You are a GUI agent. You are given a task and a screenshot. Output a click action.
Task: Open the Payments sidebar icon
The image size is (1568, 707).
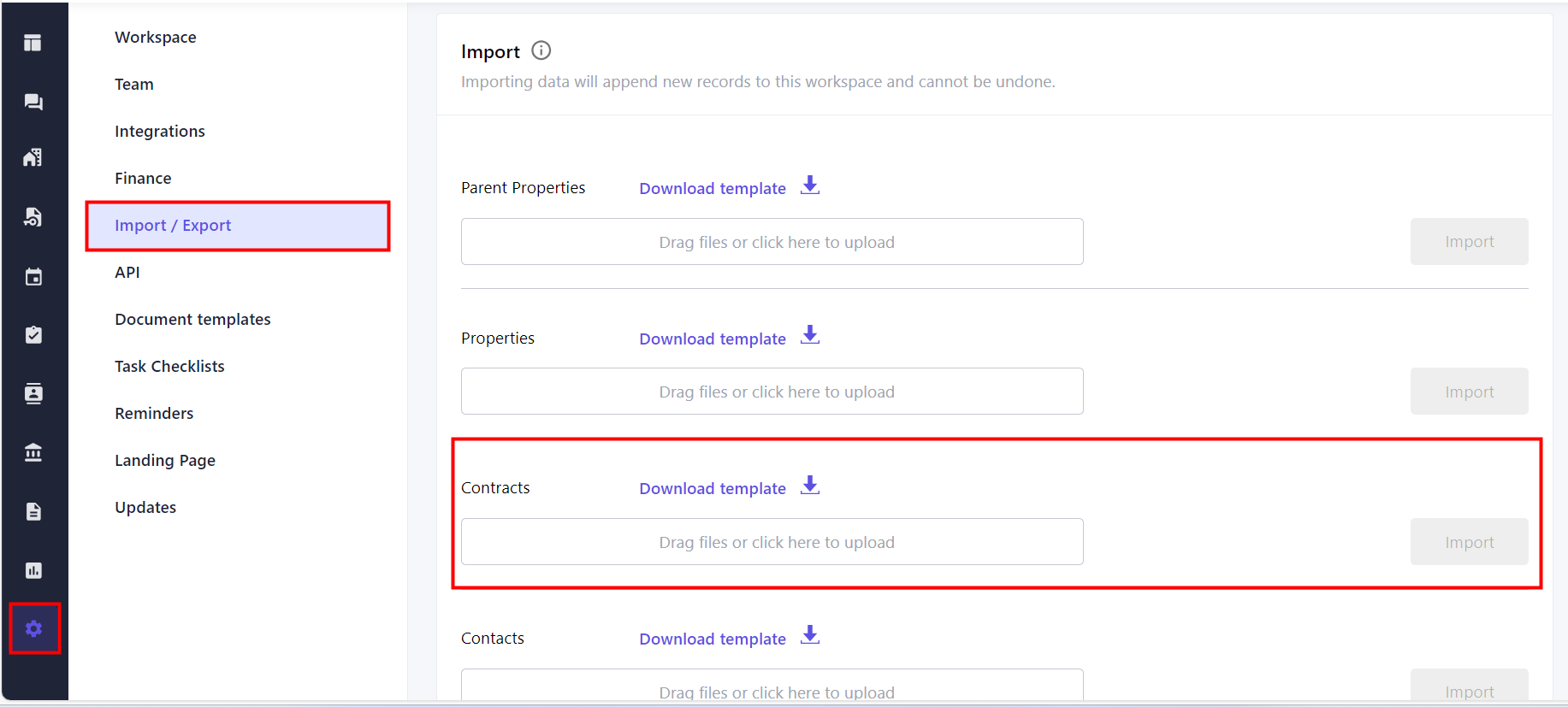tap(33, 217)
